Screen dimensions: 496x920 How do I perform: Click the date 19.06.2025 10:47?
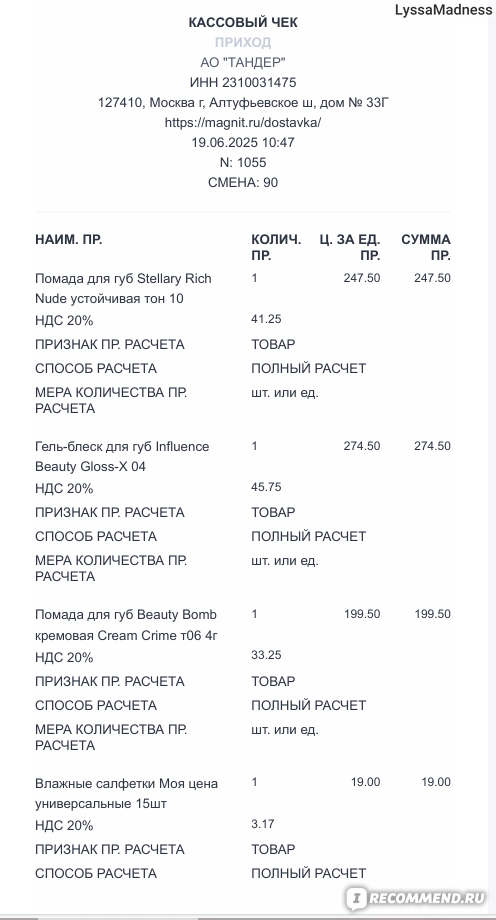click(243, 143)
